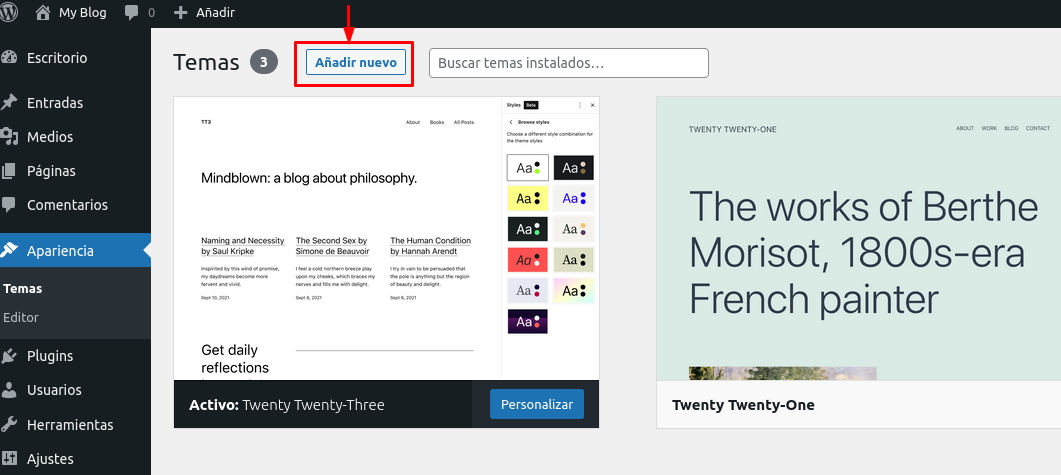Click the Usuarios person icon

click(x=9, y=390)
